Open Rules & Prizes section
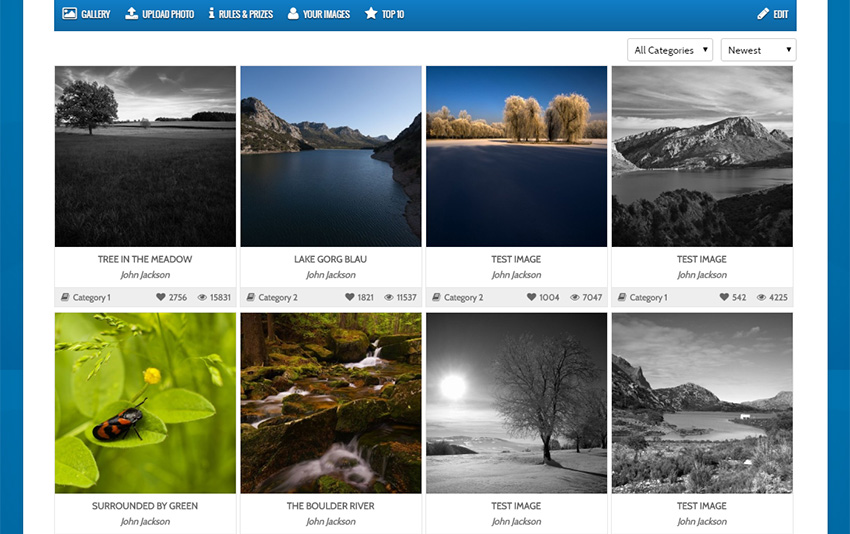 click(241, 14)
